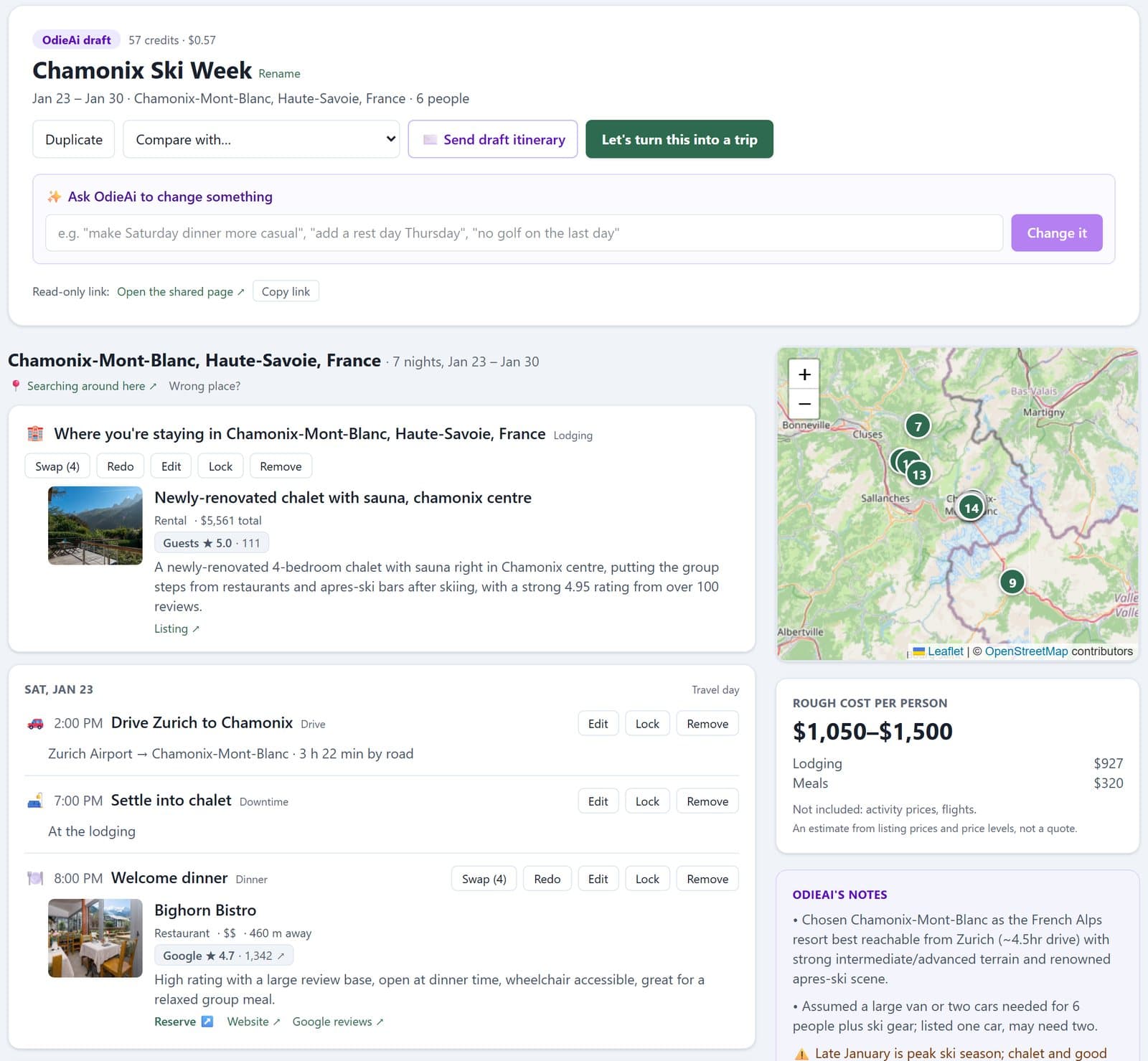Image resolution: width=1148 pixels, height=1061 pixels.
Task: Click Let's turn this into a trip
Action: (679, 139)
